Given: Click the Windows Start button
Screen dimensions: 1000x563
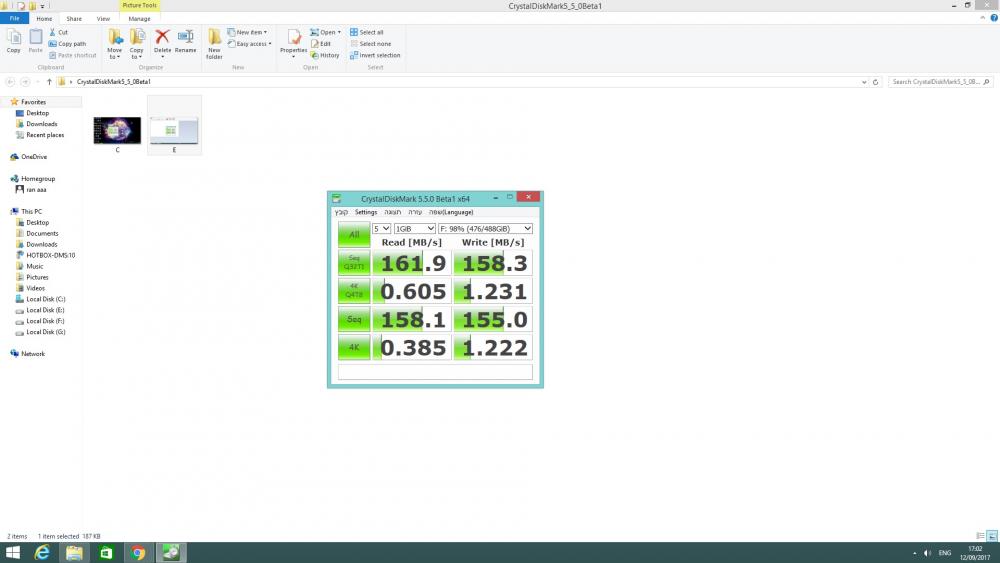Looking at the screenshot, I should (x=13, y=553).
